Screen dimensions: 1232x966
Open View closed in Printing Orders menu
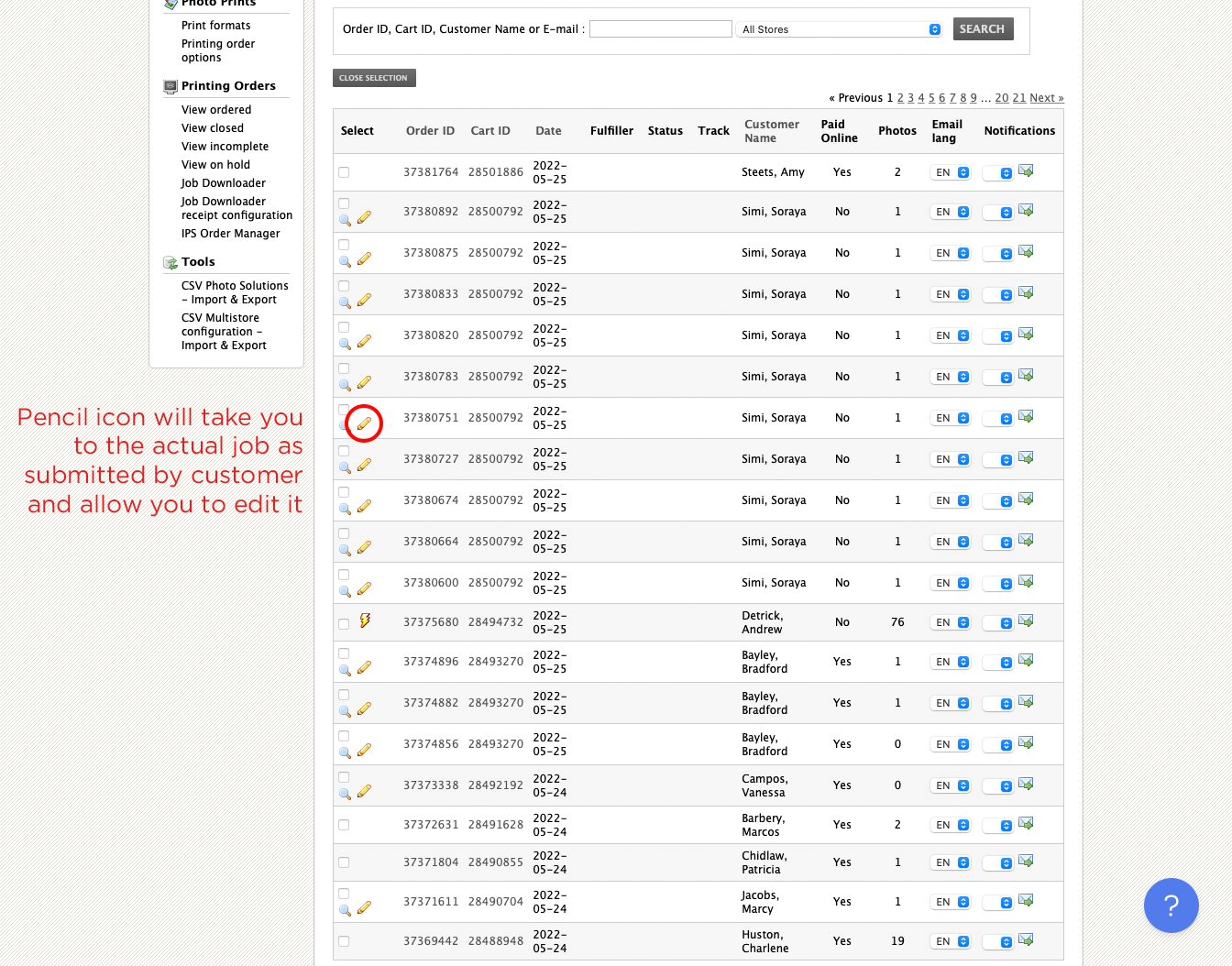213,128
